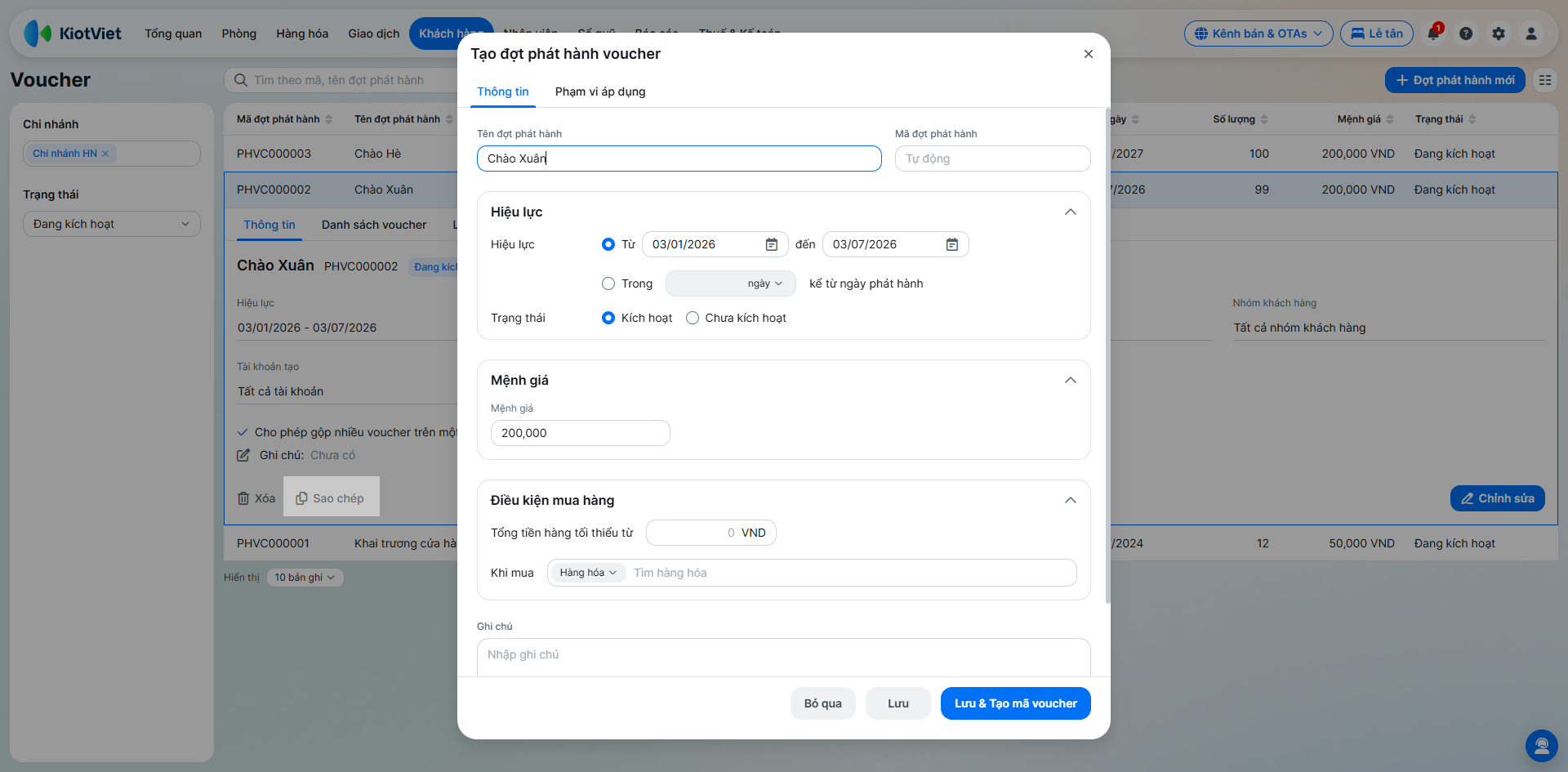Viewport: 1568px width, 772px height.
Task: Open the settings gear icon
Action: 1499,33
